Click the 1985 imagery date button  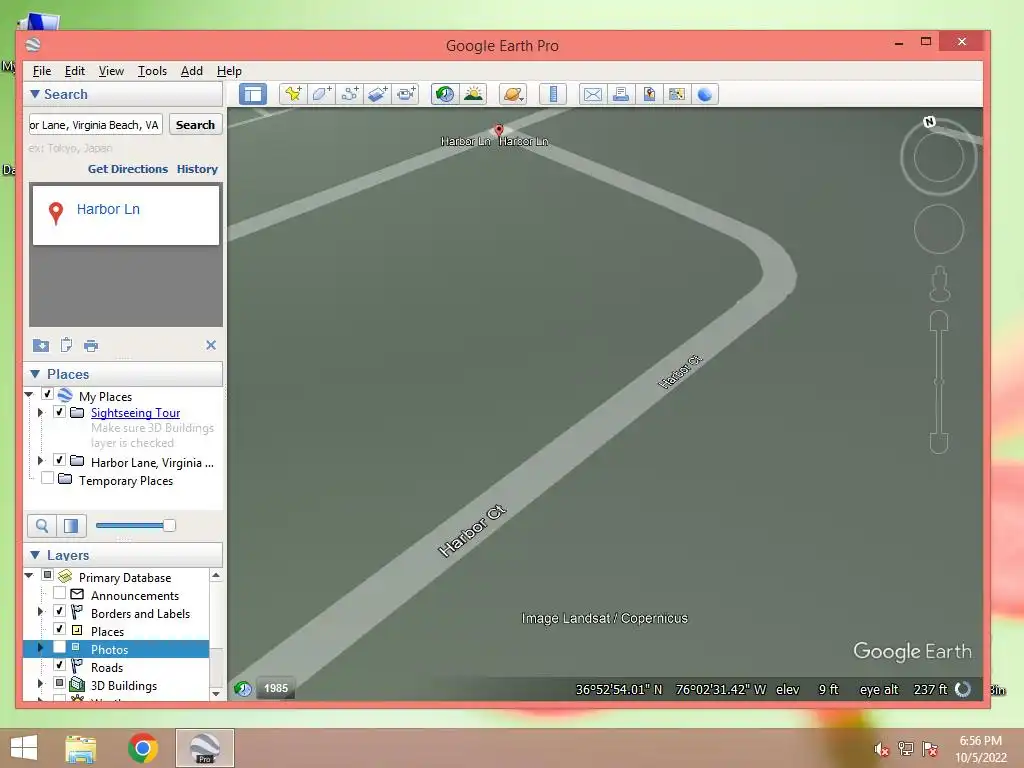pos(276,688)
